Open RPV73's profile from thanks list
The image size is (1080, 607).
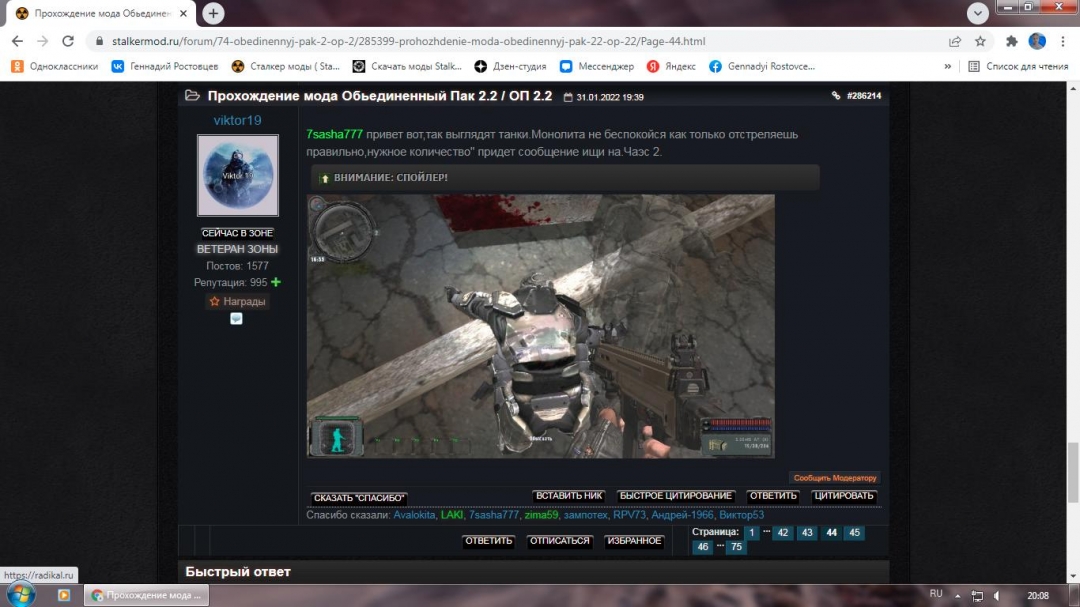[x=630, y=515]
